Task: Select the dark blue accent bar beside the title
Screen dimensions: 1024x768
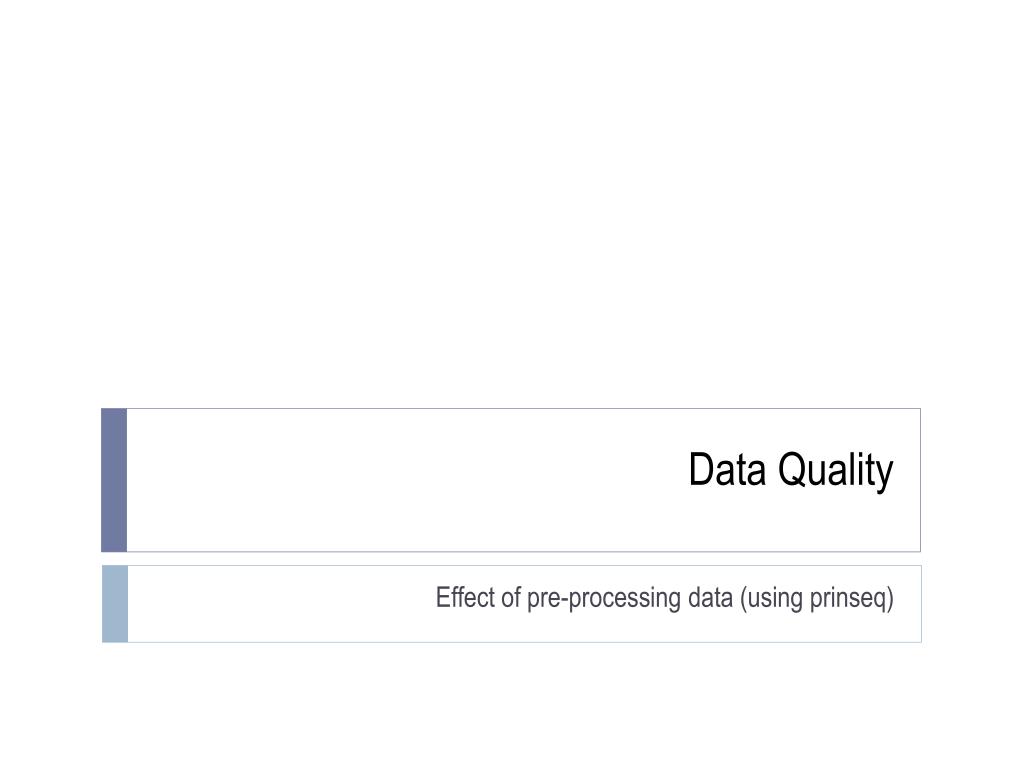Action: click(x=114, y=480)
